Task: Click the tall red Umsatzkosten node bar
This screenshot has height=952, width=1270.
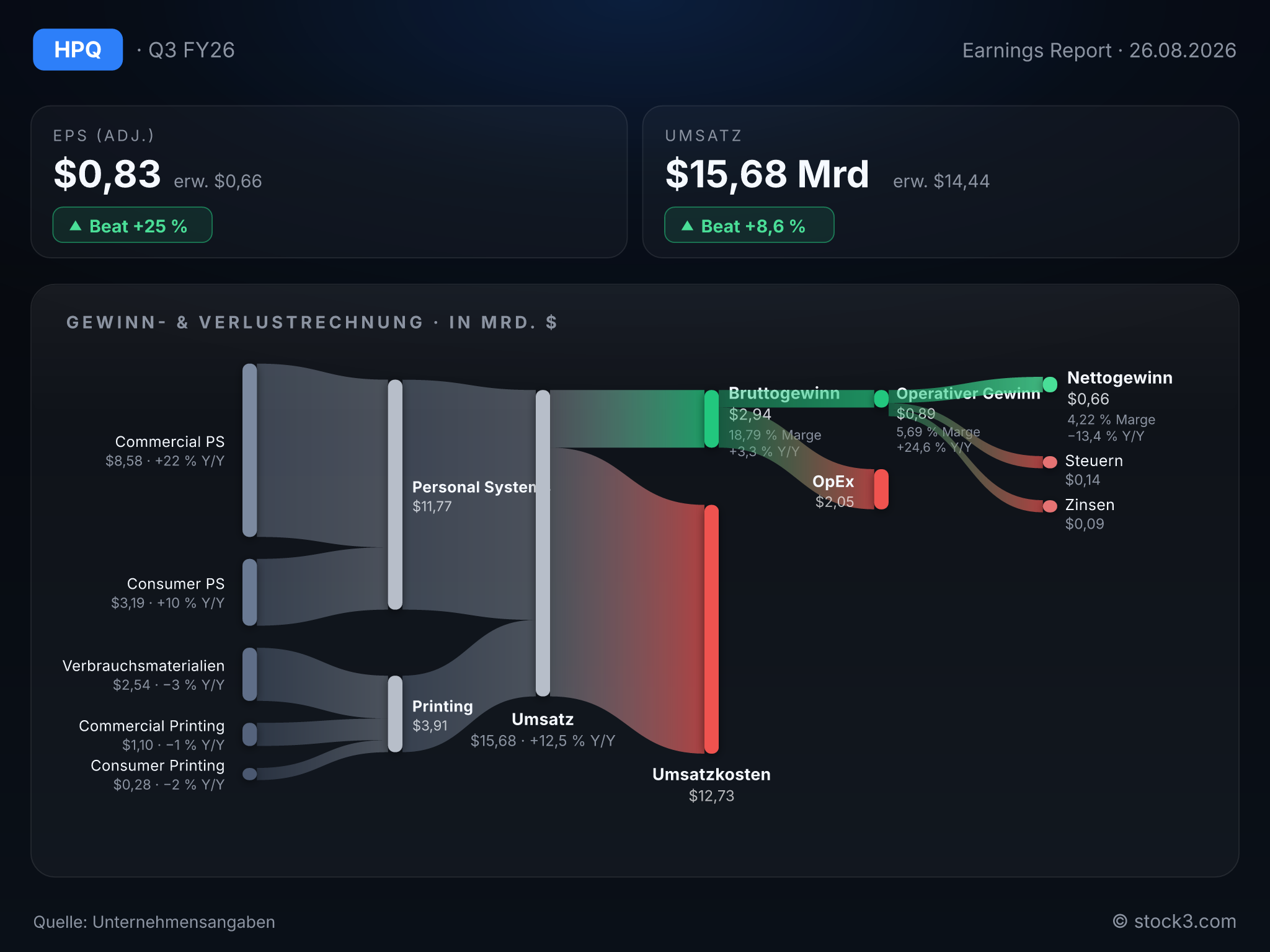Action: pos(711,630)
